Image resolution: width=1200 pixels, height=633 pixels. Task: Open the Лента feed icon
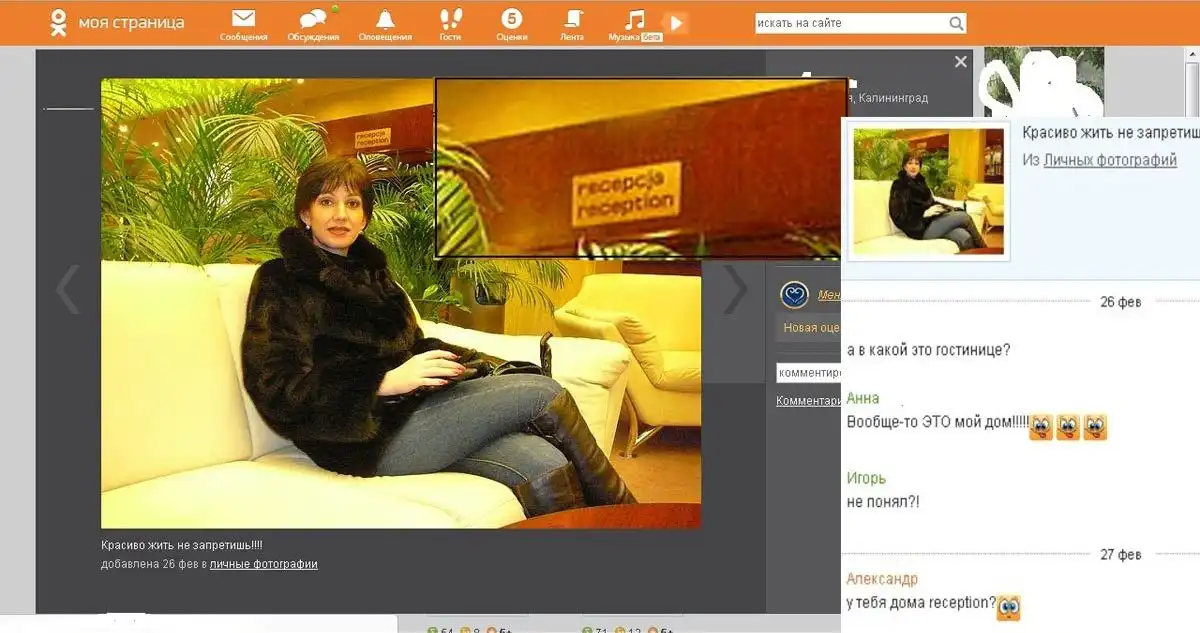click(x=573, y=19)
